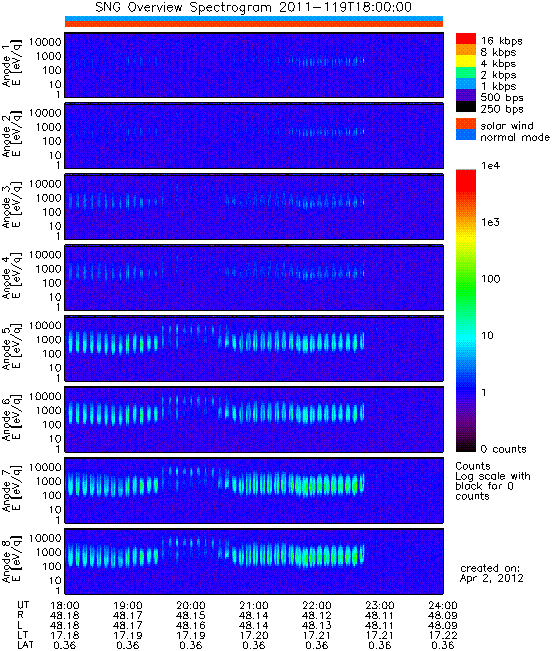Click the 'Counts' log scale description
Viewport: 552px width, 651px height.
pos(493,481)
